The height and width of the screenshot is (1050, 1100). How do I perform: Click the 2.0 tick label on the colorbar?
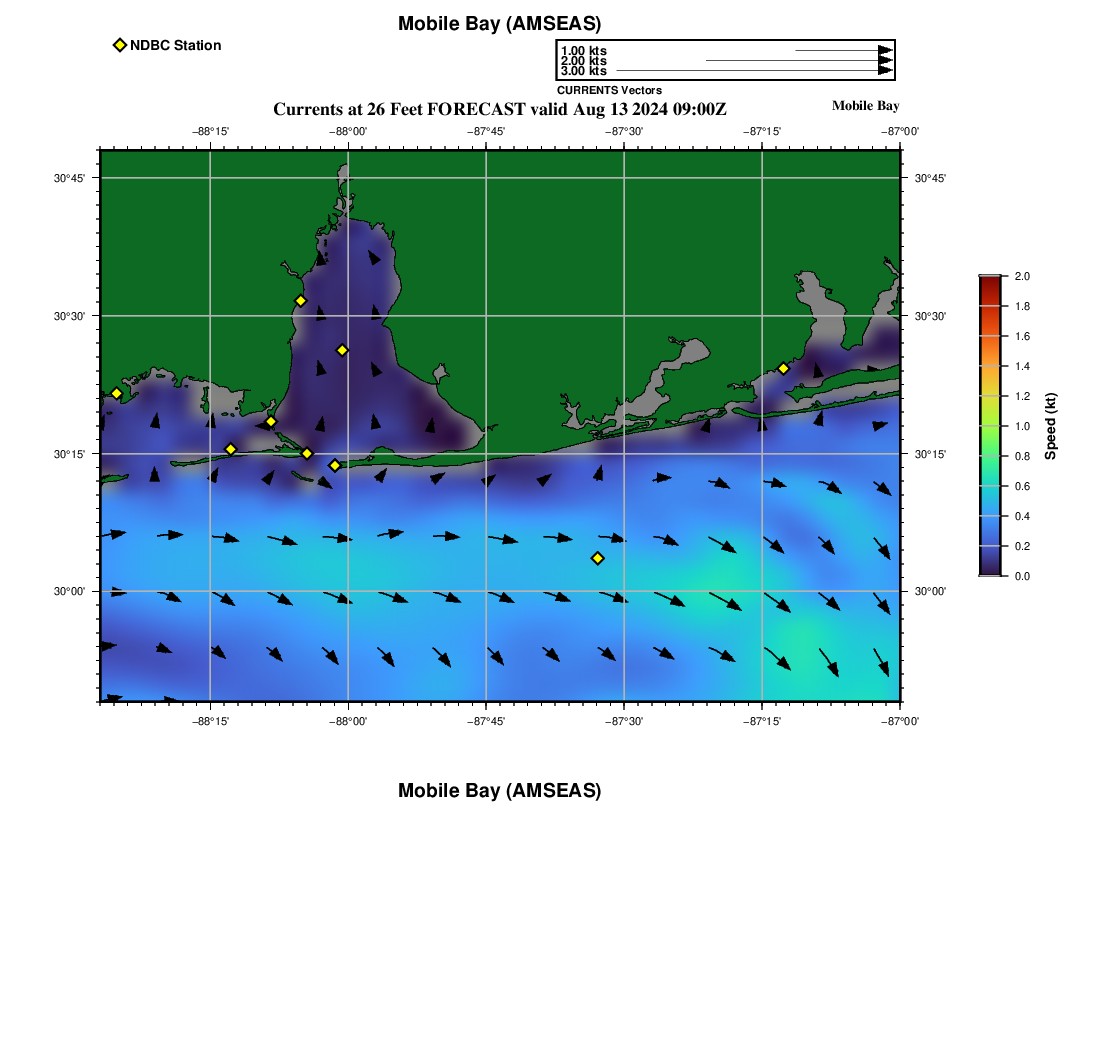point(1022,276)
